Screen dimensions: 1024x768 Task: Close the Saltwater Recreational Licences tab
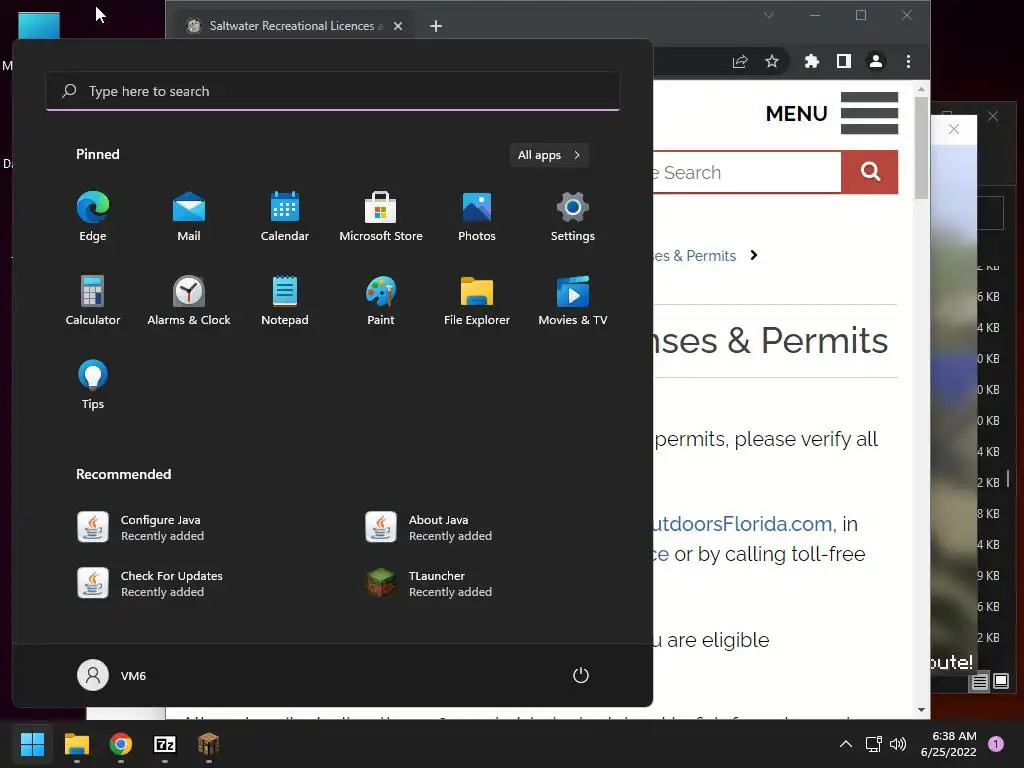[x=398, y=25]
